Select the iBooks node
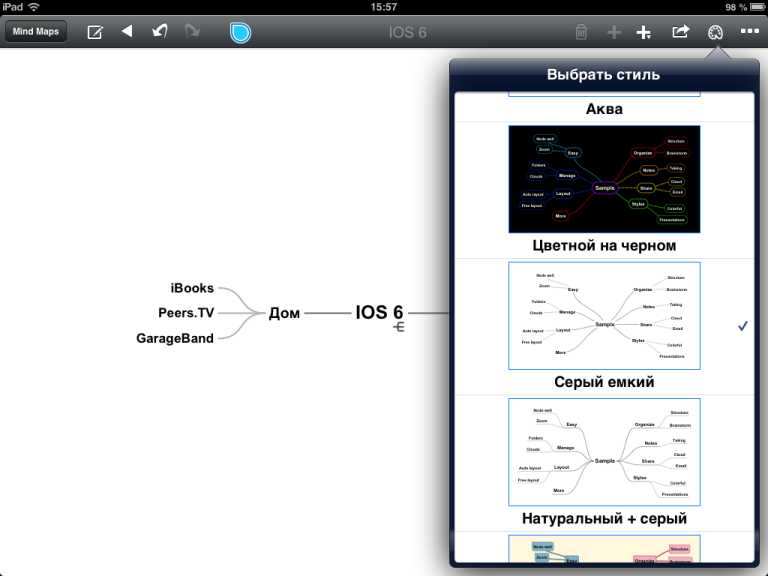 pyautogui.click(x=192, y=288)
